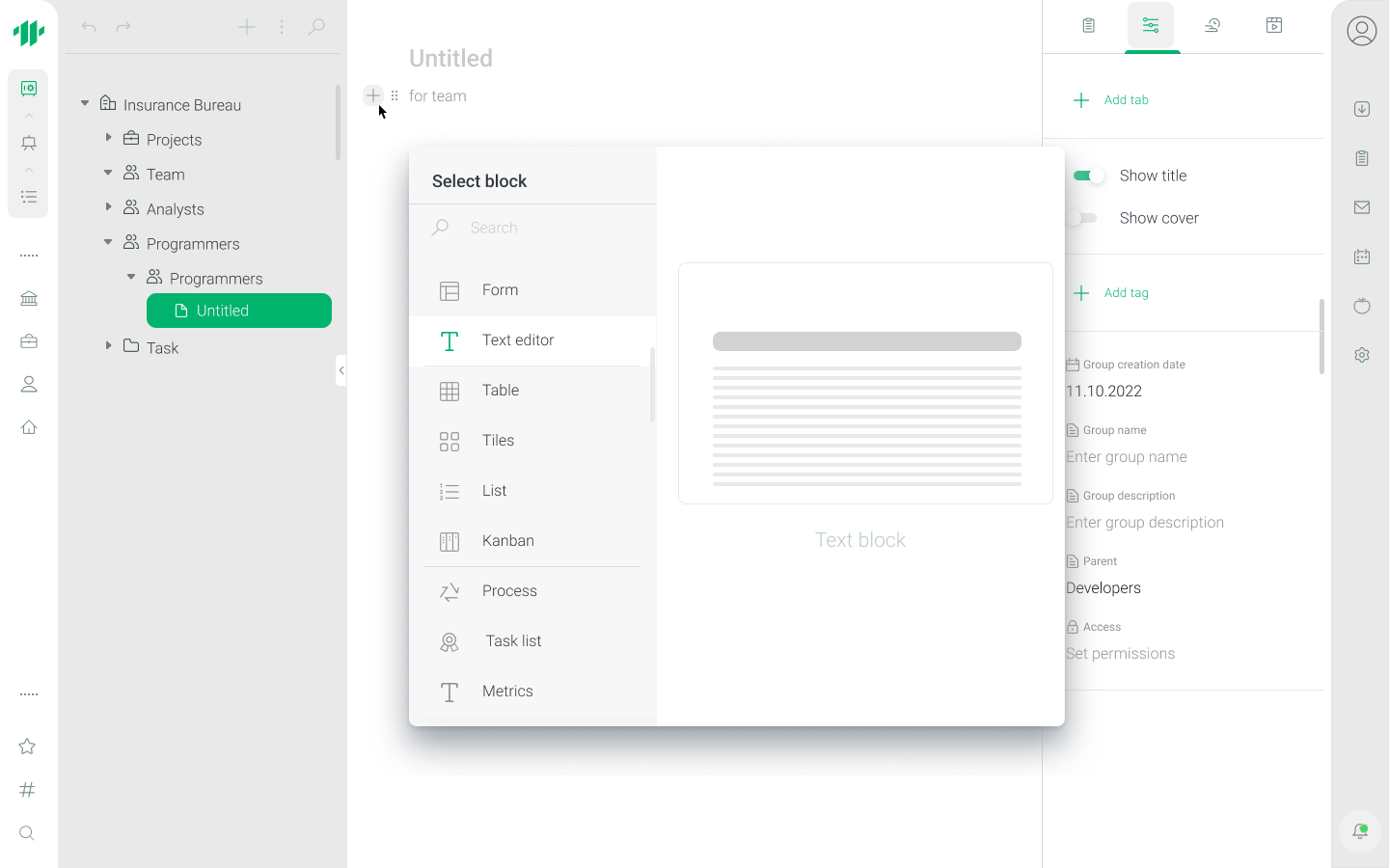Enable the Show cover toggle
The height and width of the screenshot is (868, 1389).
pyautogui.click(x=1082, y=218)
